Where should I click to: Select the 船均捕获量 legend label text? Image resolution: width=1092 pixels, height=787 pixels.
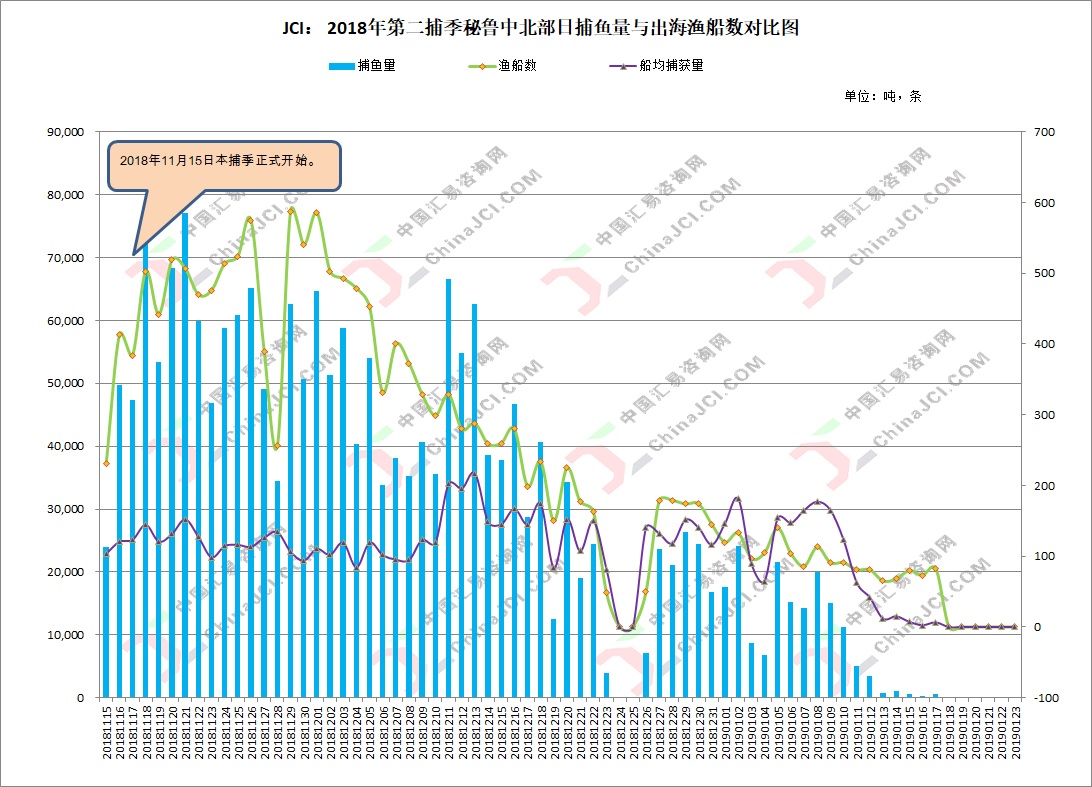pos(671,66)
